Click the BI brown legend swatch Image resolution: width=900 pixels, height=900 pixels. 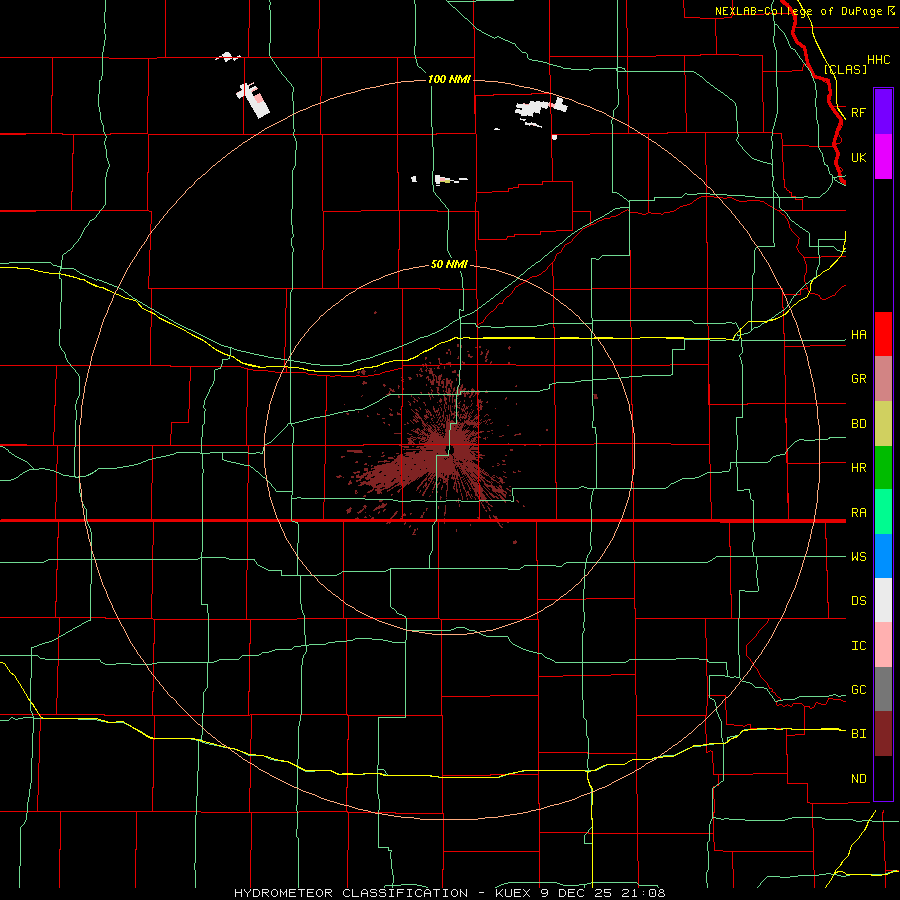[883, 734]
